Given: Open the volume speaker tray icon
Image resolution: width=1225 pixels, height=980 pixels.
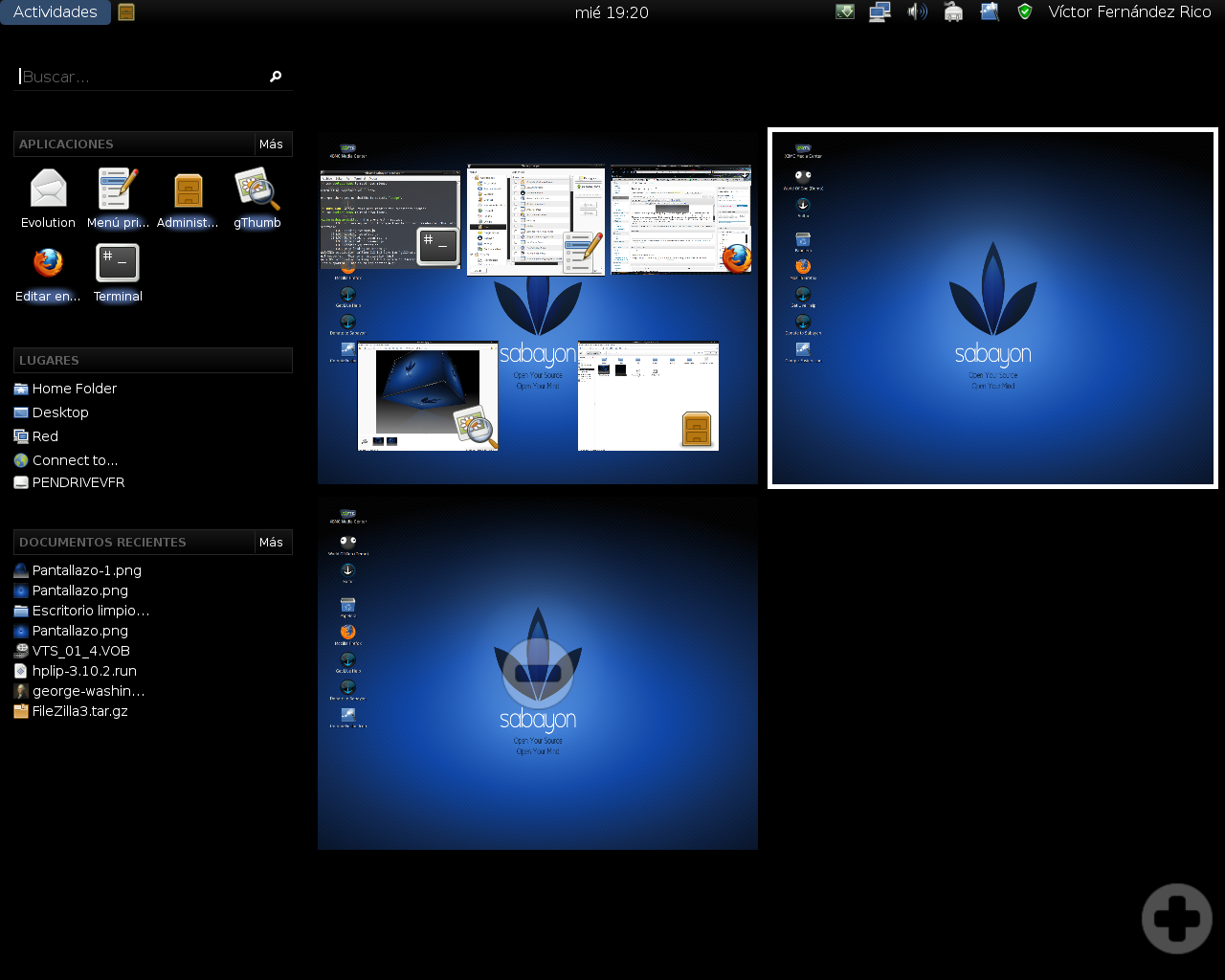Looking at the screenshot, I should coord(917,11).
